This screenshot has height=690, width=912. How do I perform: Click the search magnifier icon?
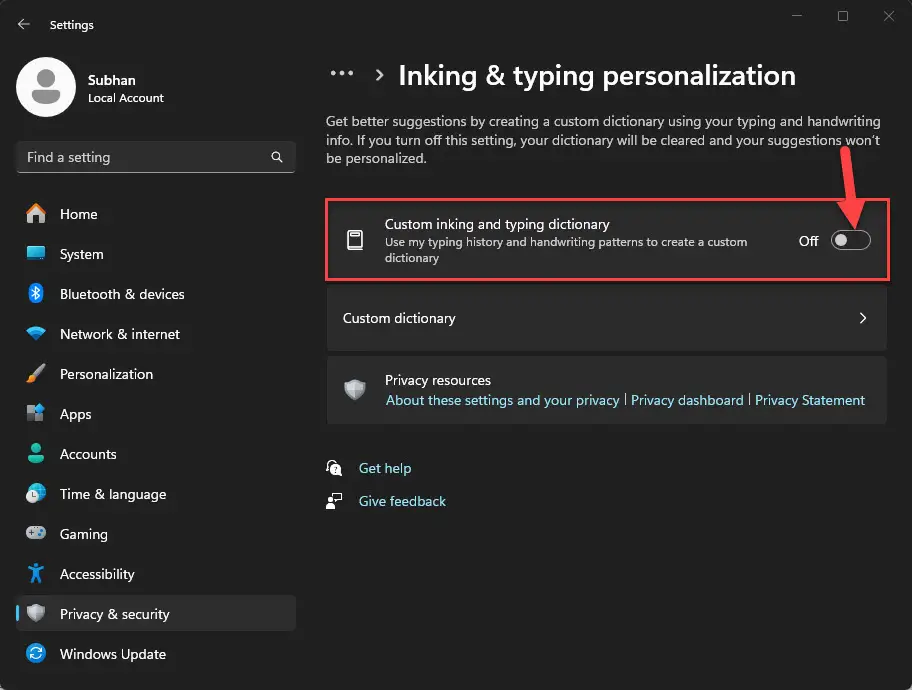coord(277,157)
